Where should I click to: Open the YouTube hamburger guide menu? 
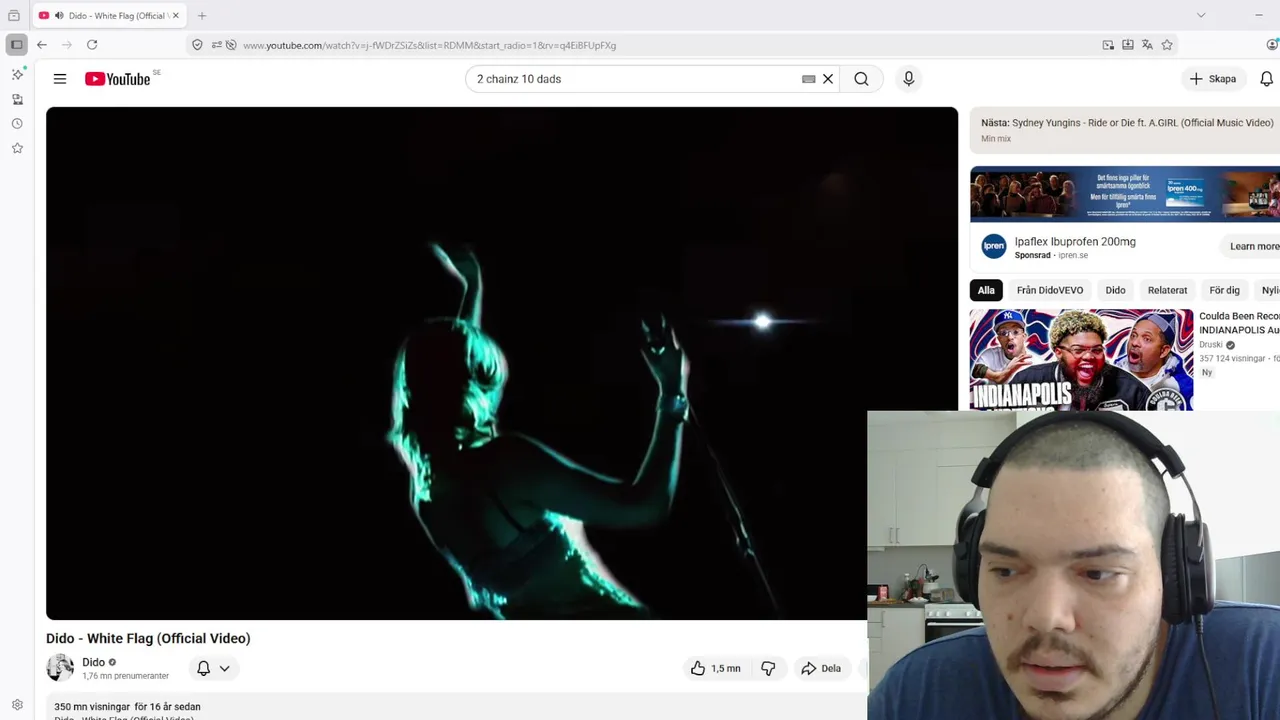[60, 79]
